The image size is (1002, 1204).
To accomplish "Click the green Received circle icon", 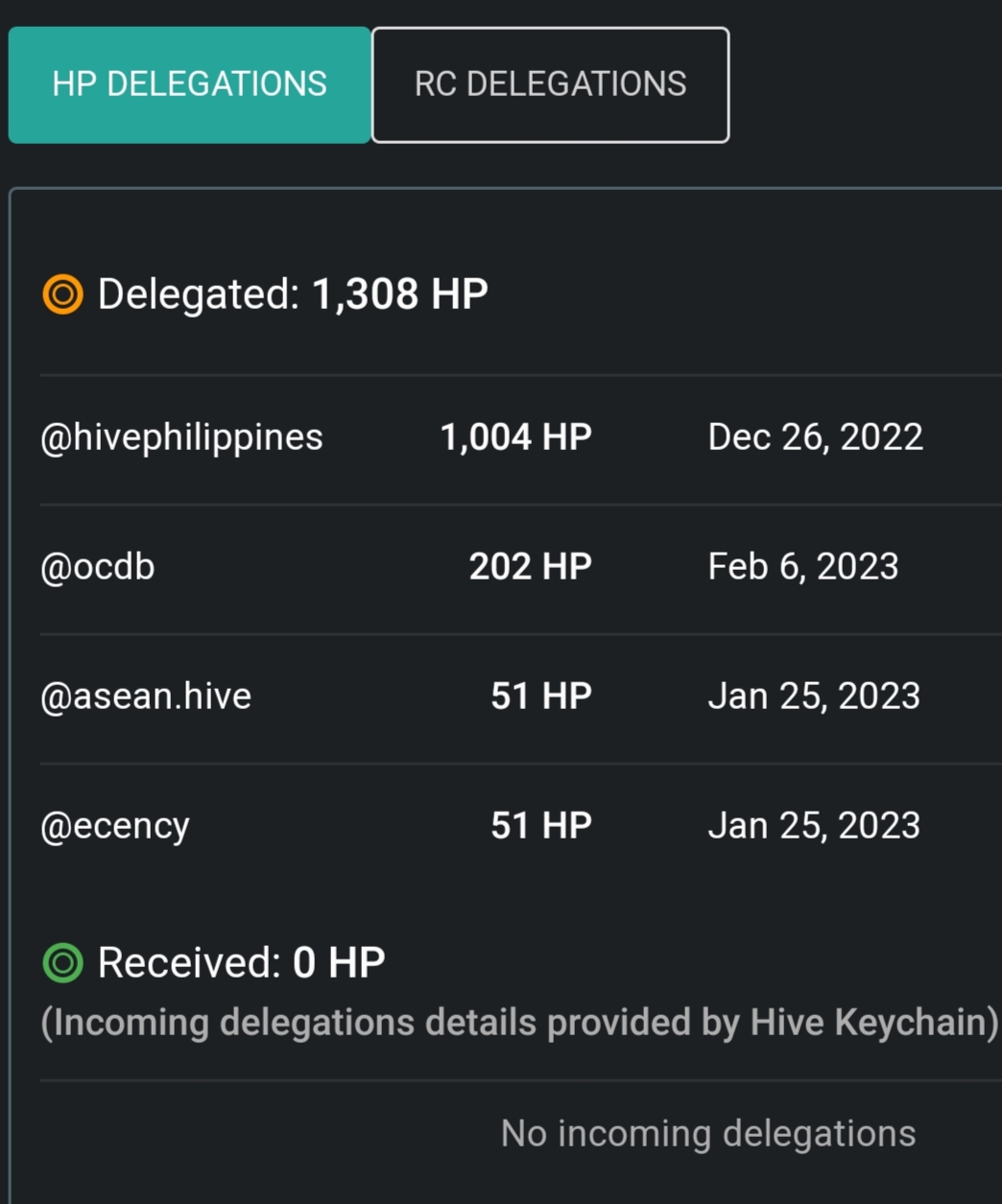I will (63, 962).
